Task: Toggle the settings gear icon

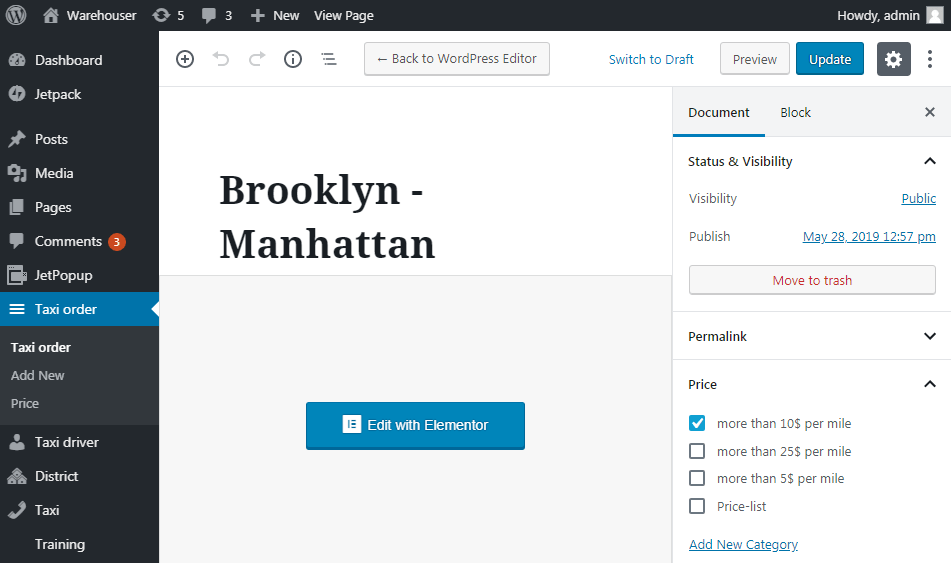Action: tap(893, 59)
